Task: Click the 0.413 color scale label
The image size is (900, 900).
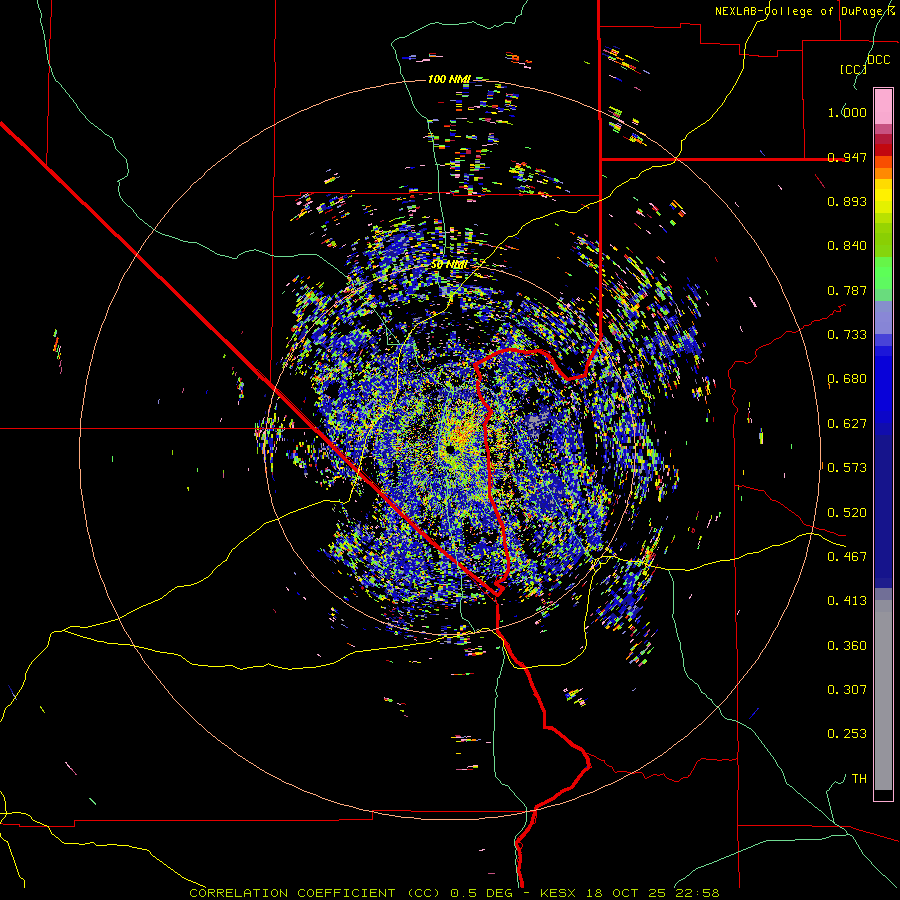Action: click(847, 601)
